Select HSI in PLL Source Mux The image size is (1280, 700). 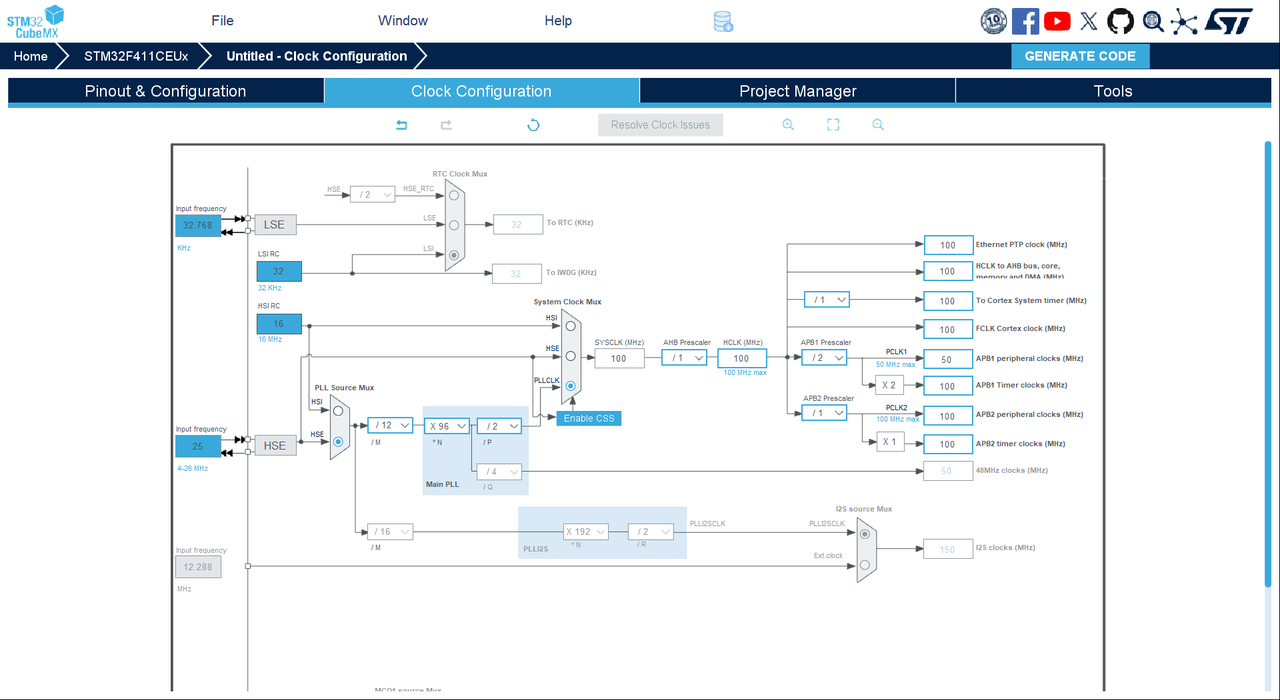coord(338,410)
